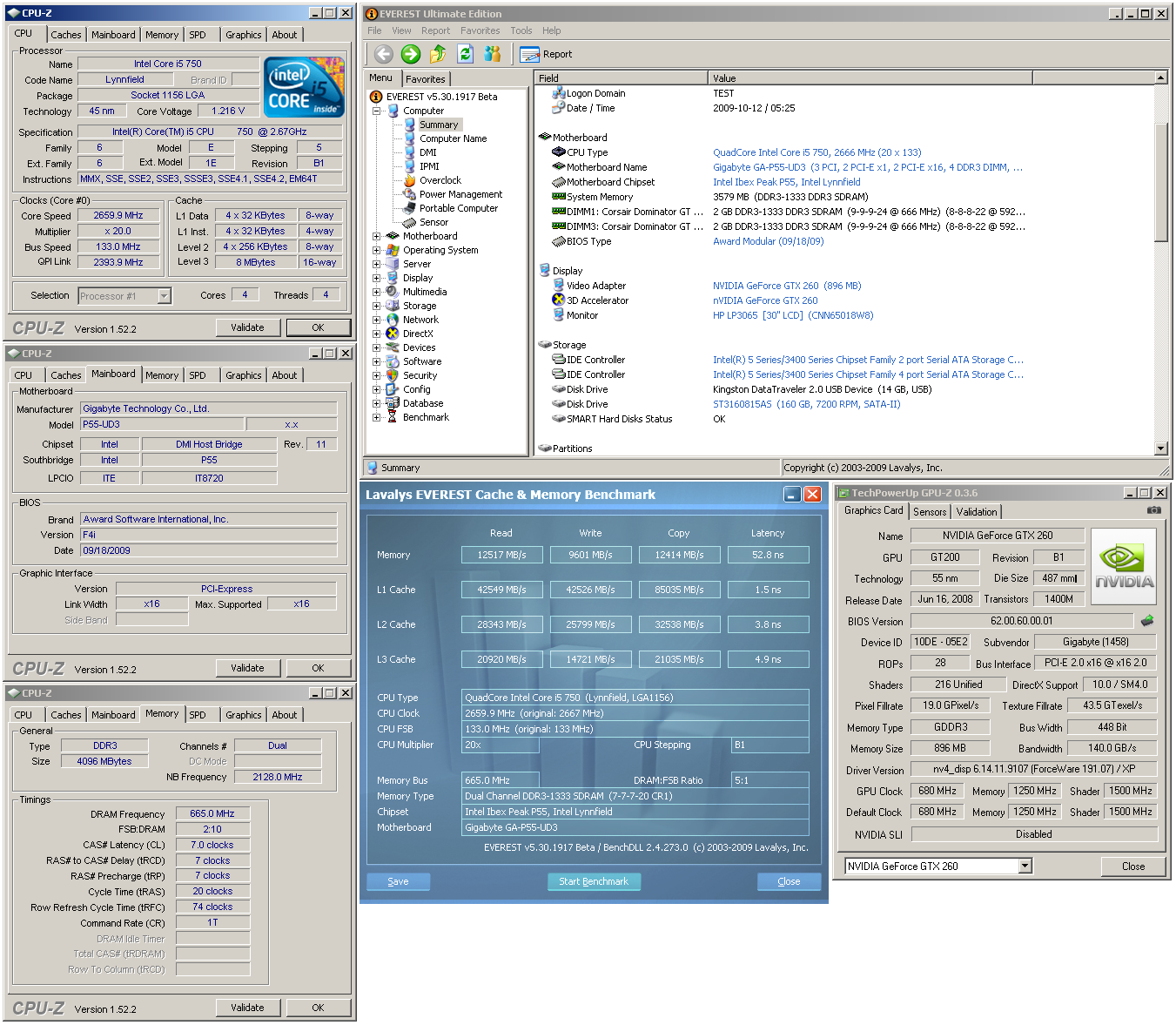Click the green Back arrow in EVEREST toolbar
This screenshot has width=1176, height=1025.
(384, 54)
